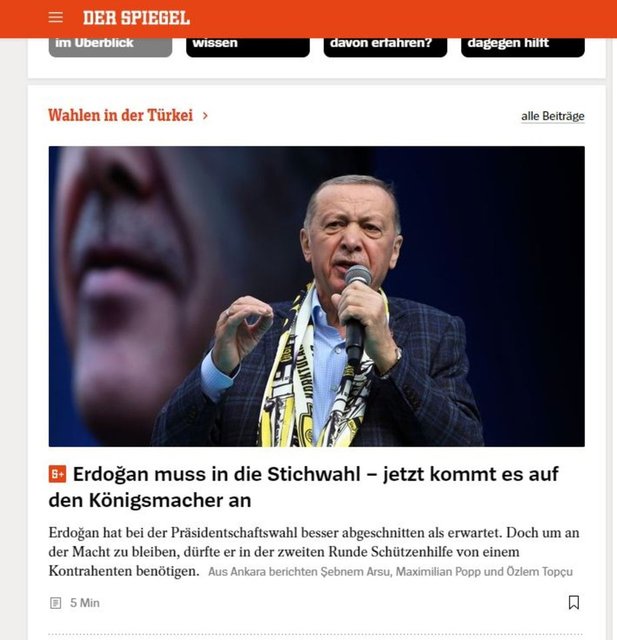Open the 'davon erfahren?' card
The width and height of the screenshot is (617, 640).
(385, 47)
